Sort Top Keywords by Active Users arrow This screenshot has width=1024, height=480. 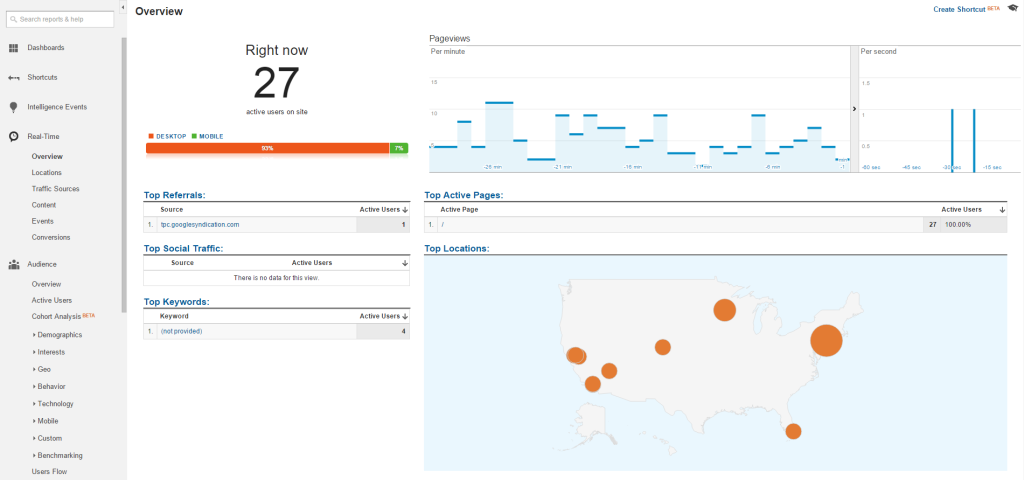point(405,316)
